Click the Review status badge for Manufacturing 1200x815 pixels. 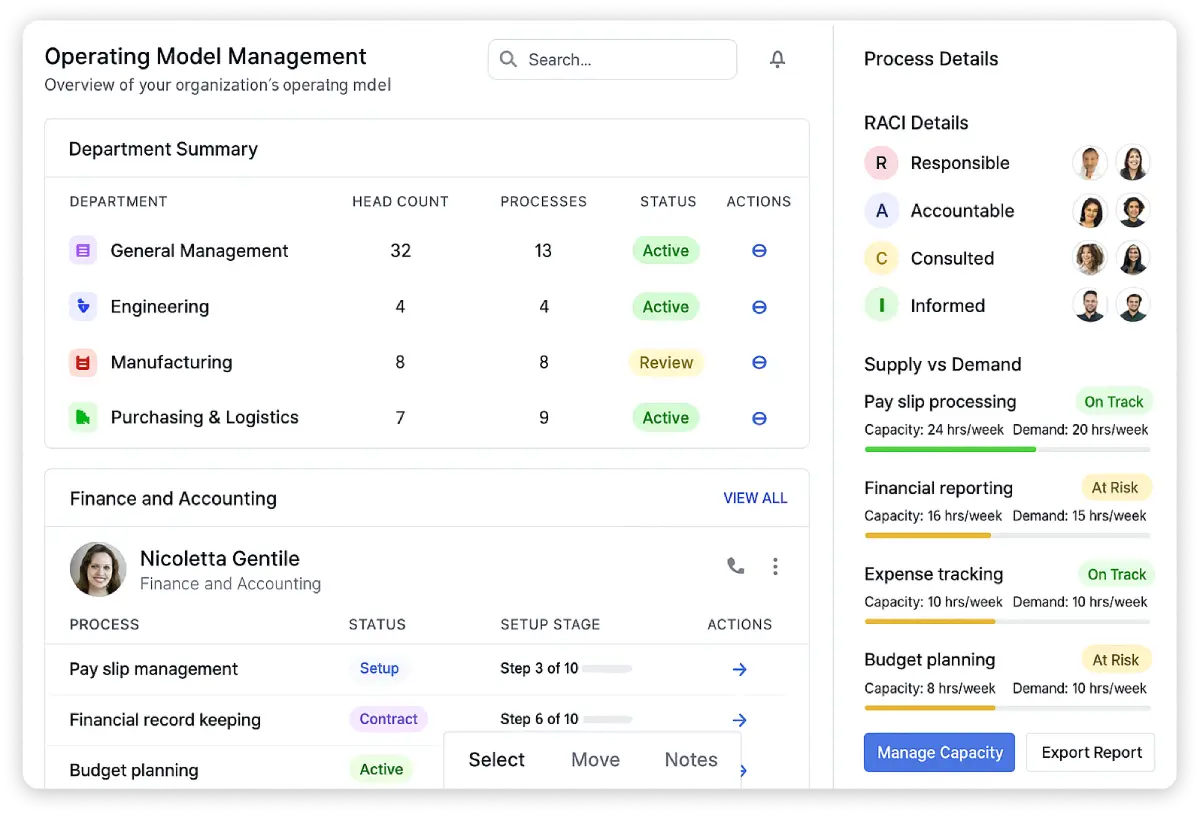click(666, 363)
